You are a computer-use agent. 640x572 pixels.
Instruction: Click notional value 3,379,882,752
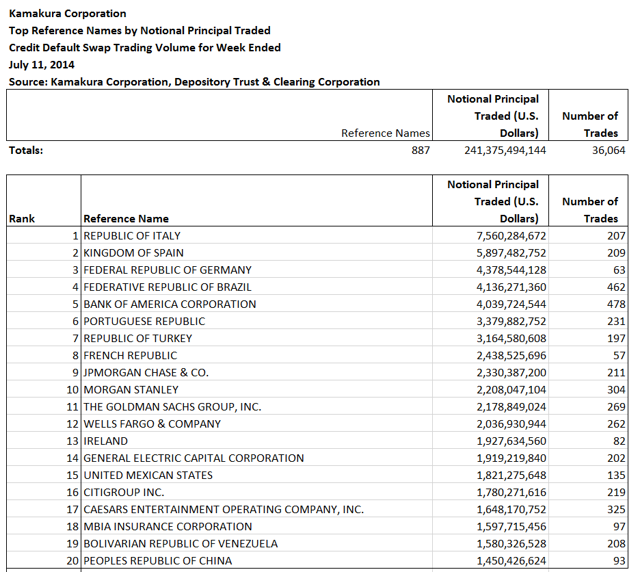tap(511, 322)
